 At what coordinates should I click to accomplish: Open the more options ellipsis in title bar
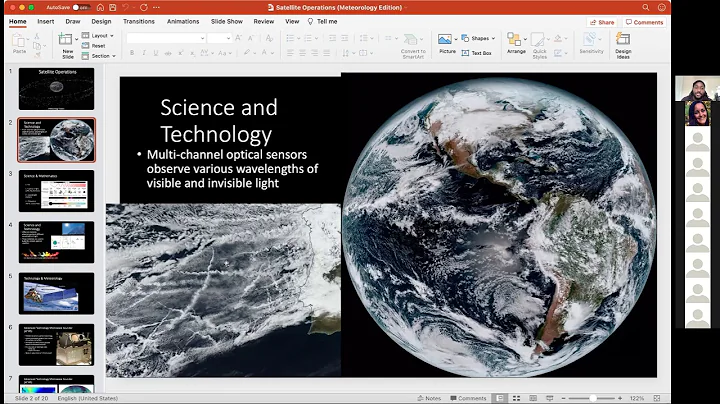[156, 7]
